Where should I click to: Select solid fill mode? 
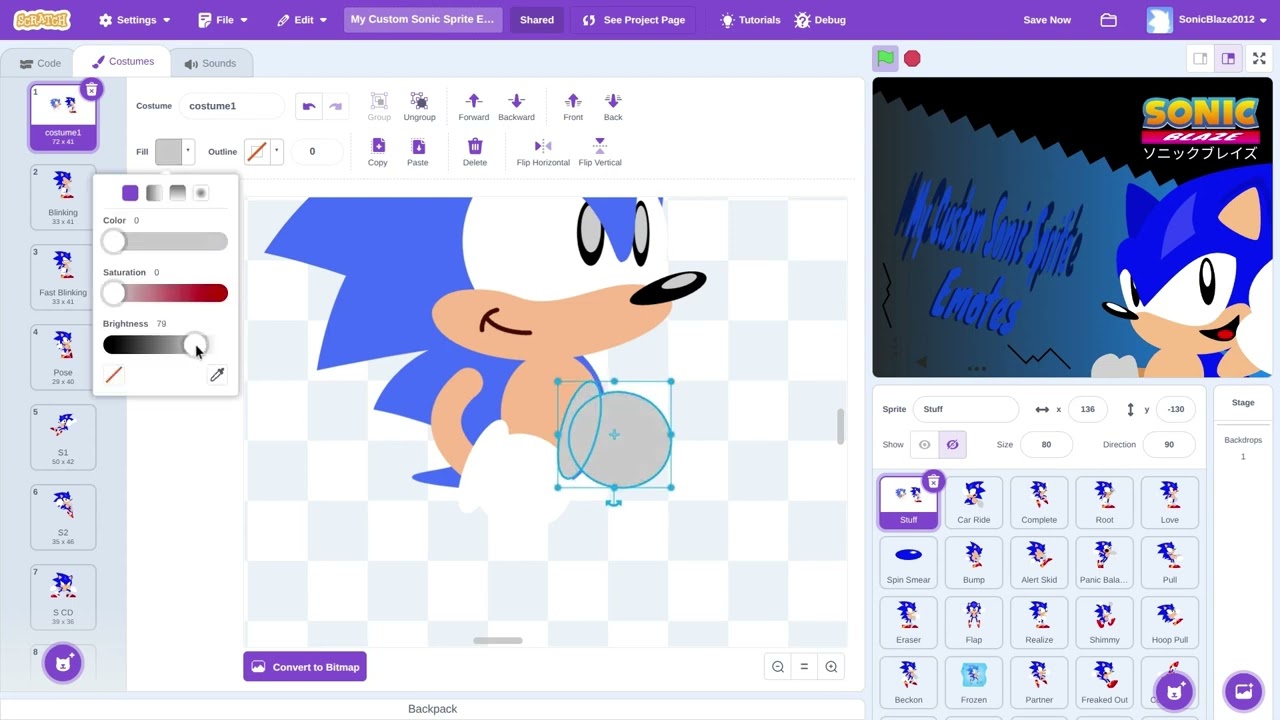(x=130, y=193)
